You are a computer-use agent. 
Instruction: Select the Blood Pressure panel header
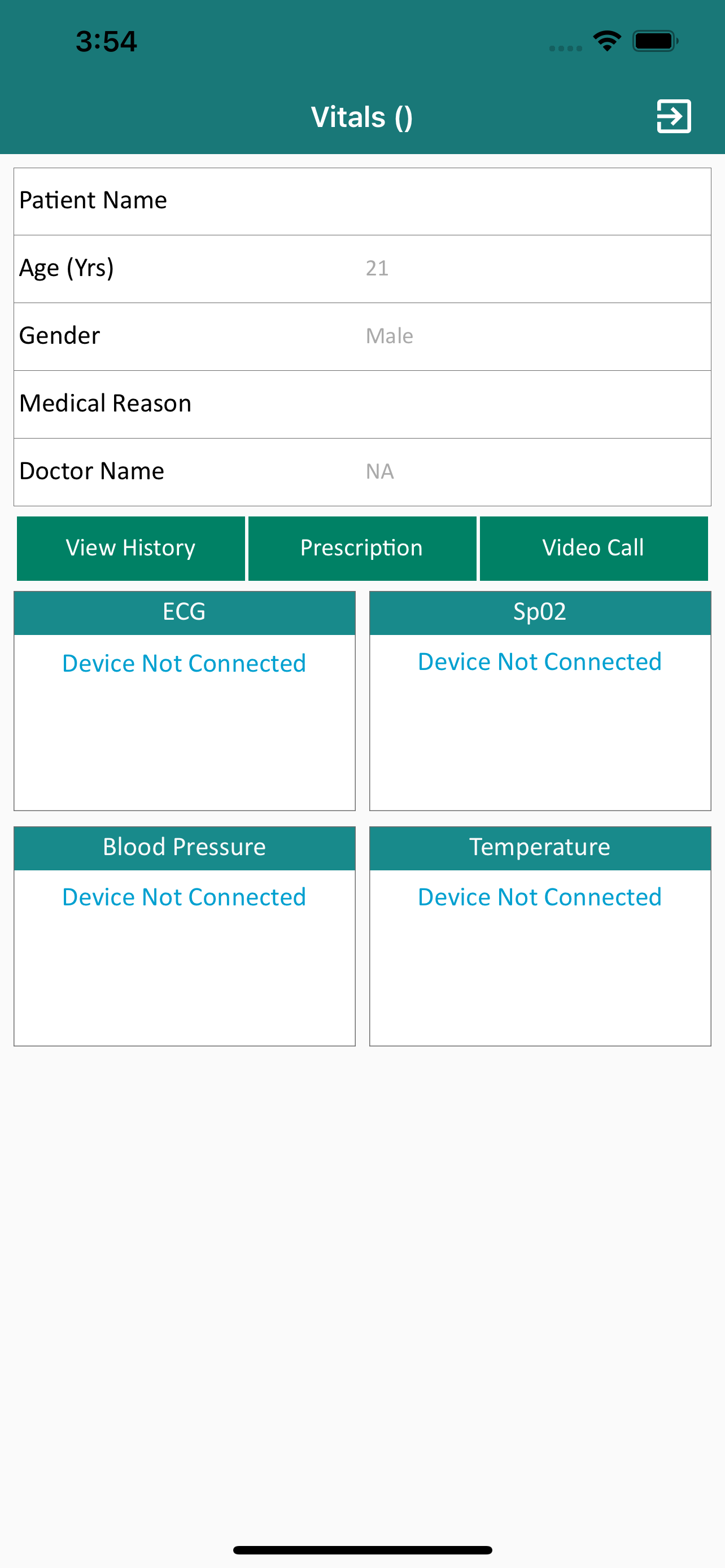[184, 847]
